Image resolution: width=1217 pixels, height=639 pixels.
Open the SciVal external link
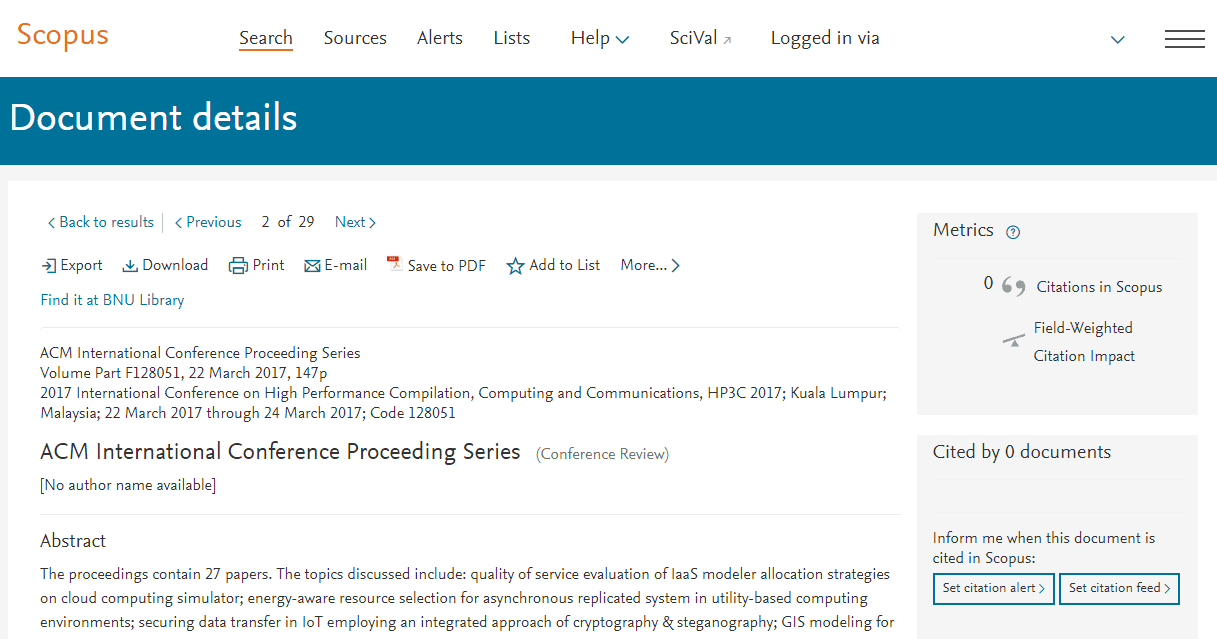tap(701, 38)
